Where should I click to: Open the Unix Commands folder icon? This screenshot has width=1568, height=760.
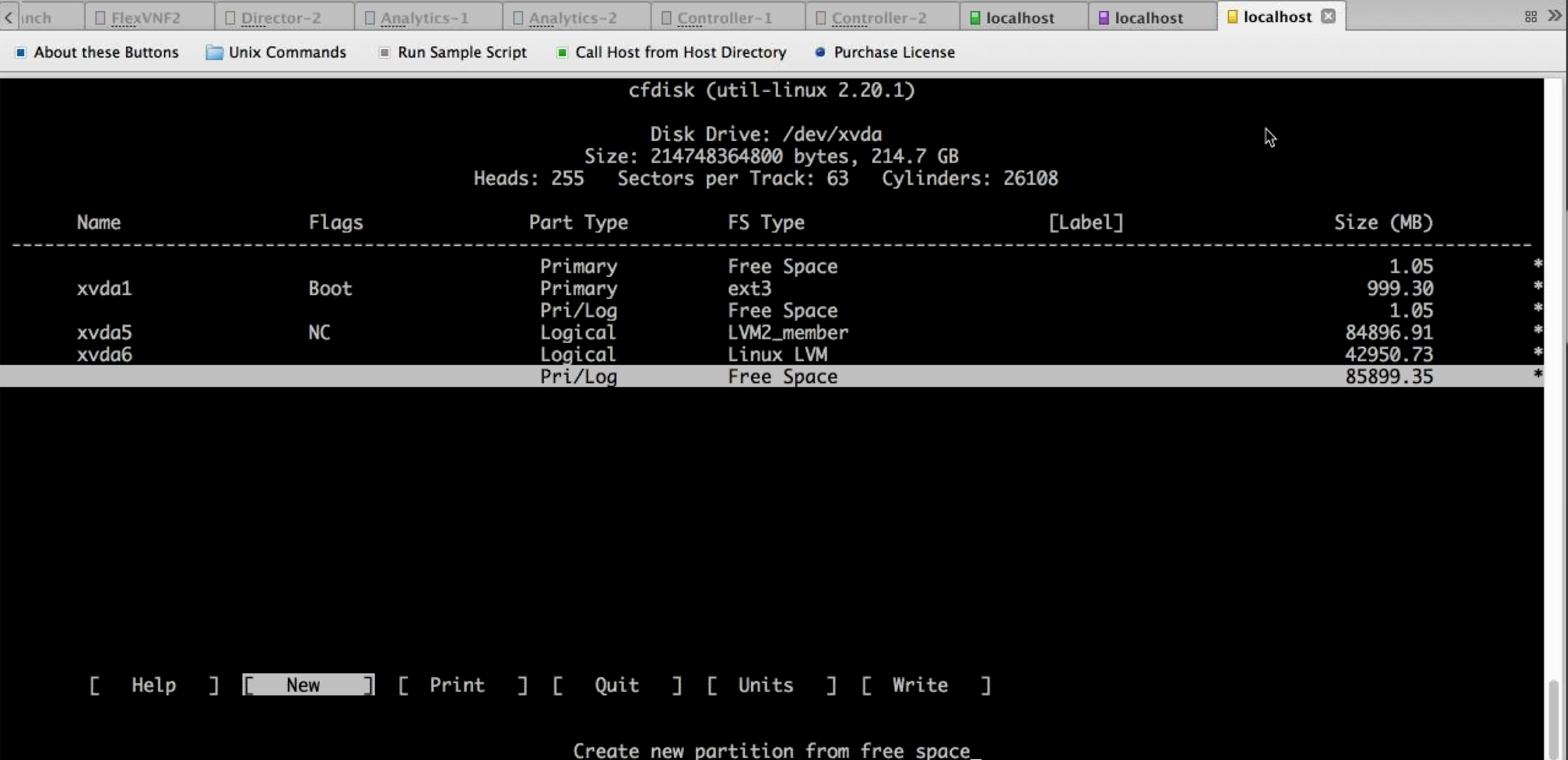pos(214,52)
